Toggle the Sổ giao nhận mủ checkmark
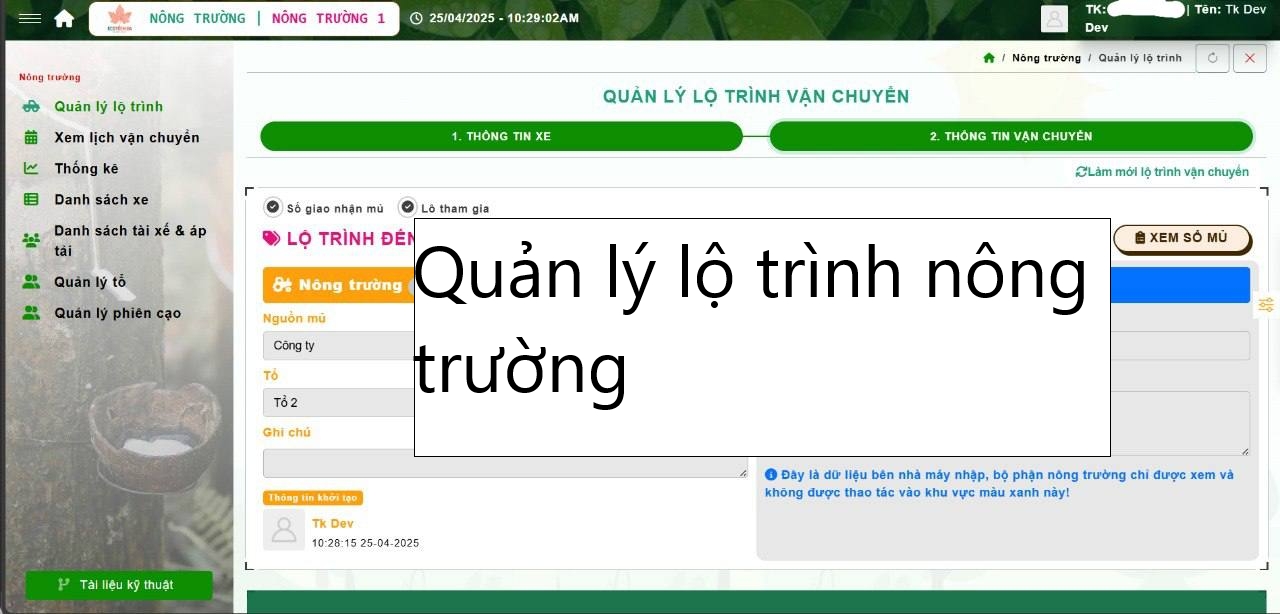 coord(272,206)
